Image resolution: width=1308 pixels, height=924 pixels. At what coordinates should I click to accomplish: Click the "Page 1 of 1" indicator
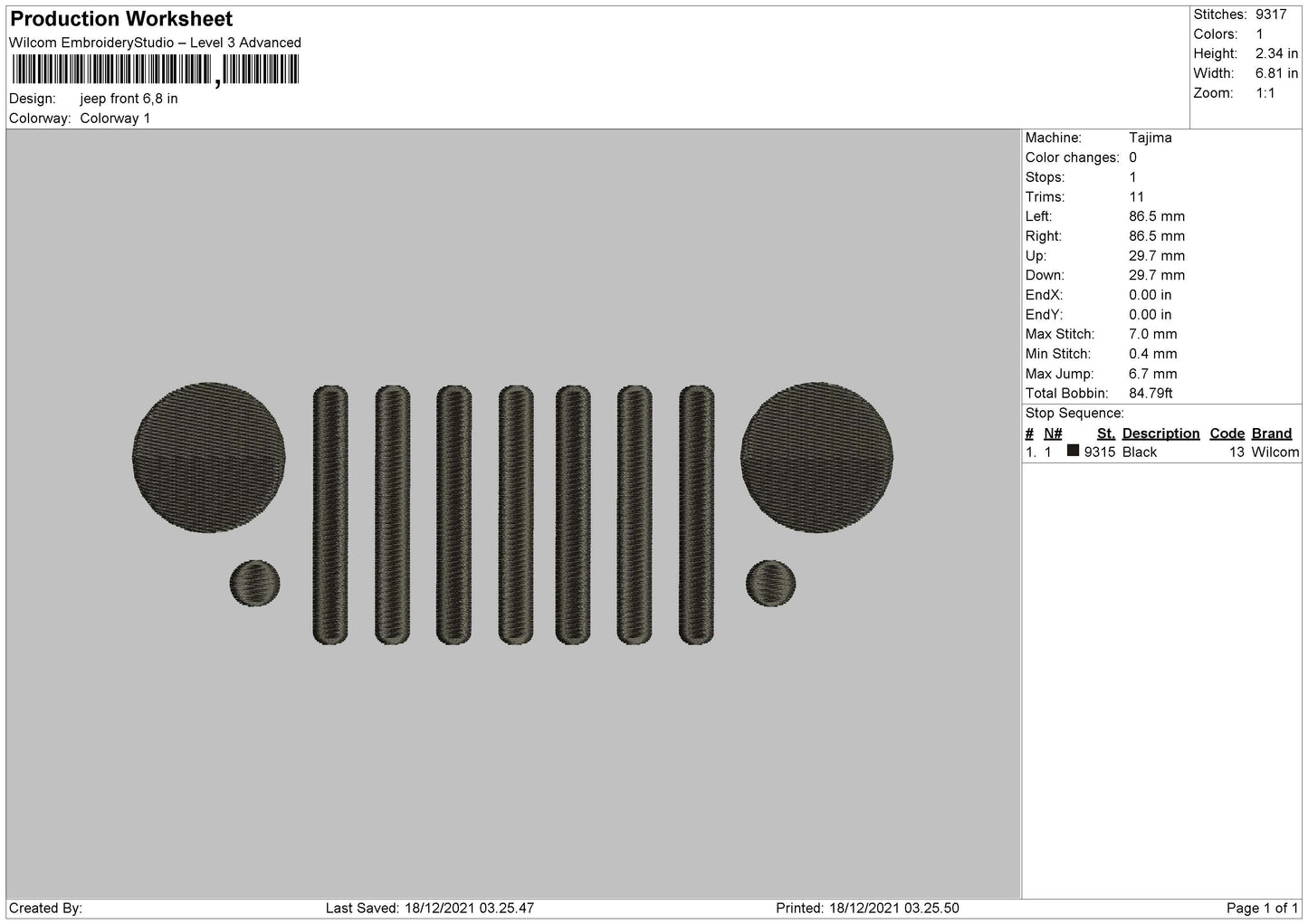(1263, 908)
